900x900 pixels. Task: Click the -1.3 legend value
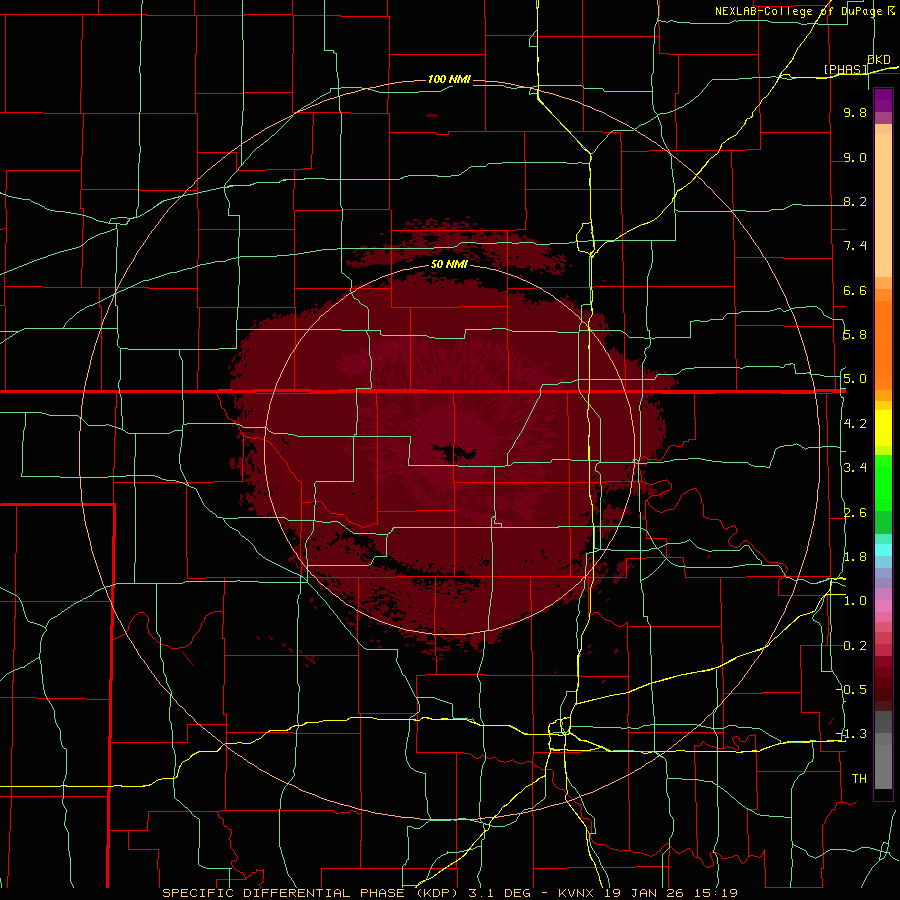pos(854,734)
